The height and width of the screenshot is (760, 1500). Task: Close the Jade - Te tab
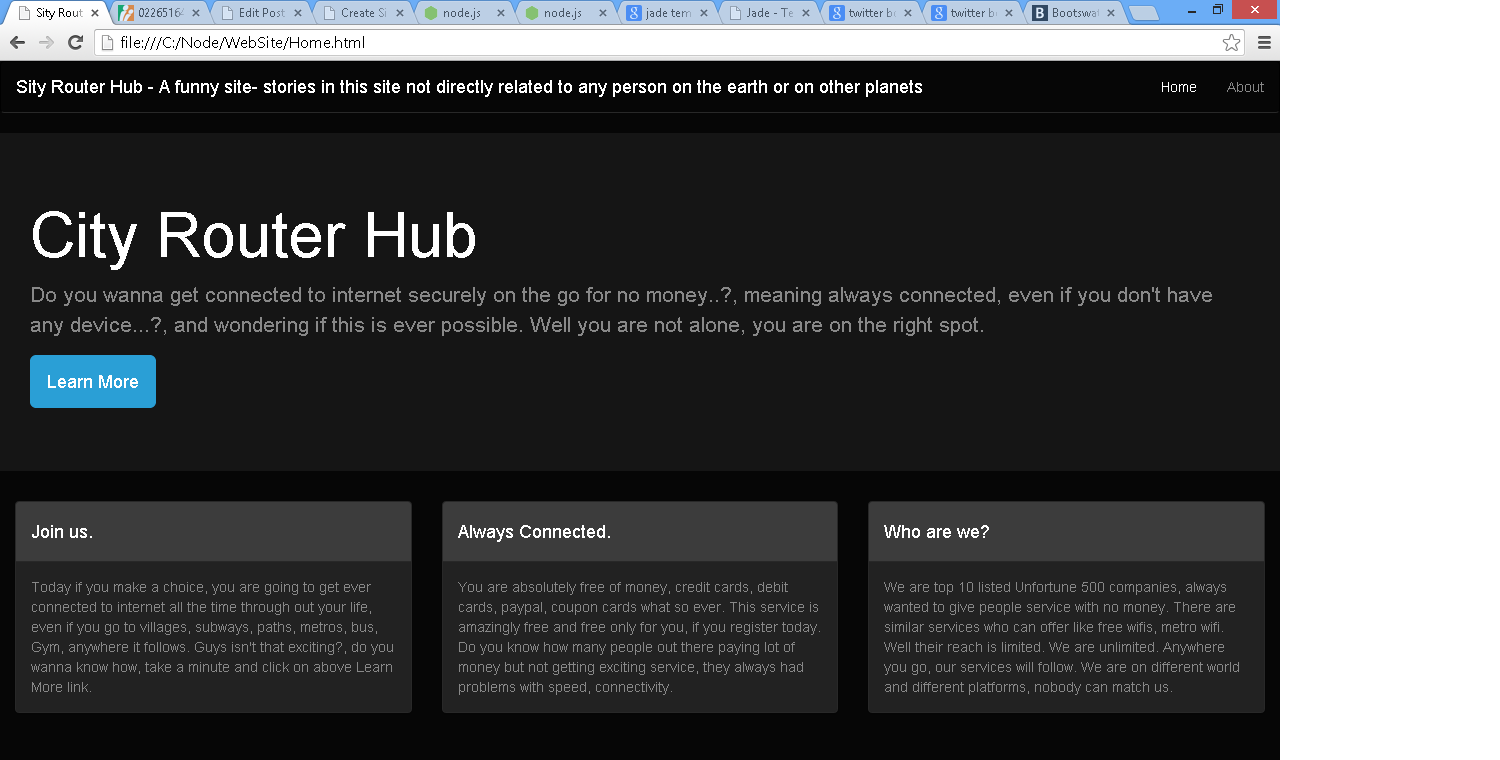[x=805, y=14]
